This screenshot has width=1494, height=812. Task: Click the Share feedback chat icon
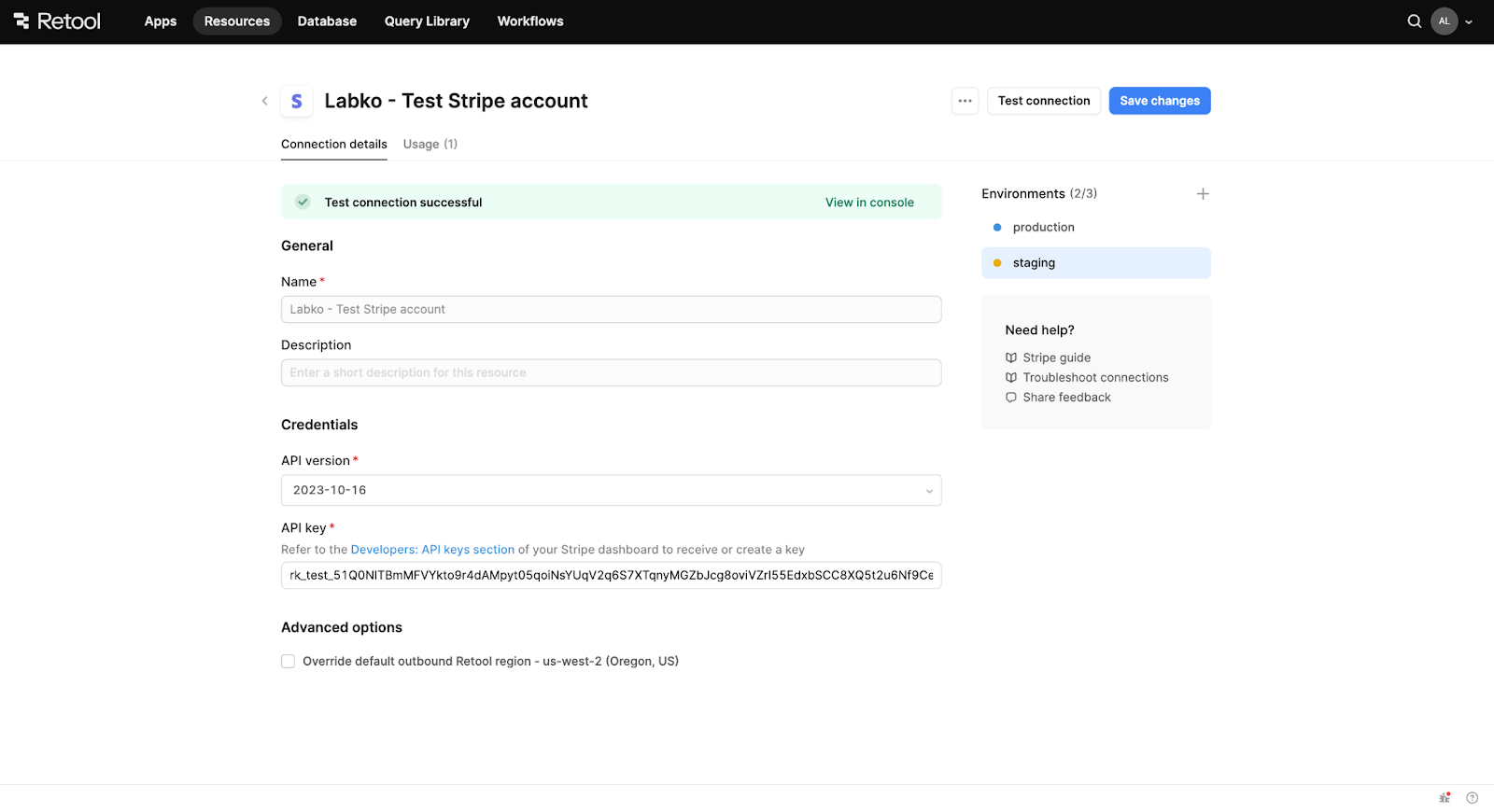click(1010, 398)
